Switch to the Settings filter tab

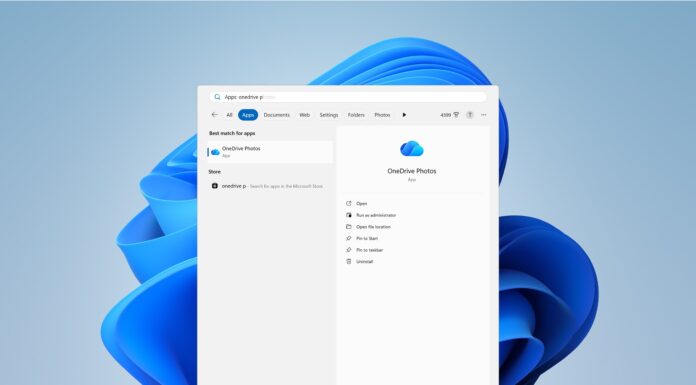click(329, 115)
